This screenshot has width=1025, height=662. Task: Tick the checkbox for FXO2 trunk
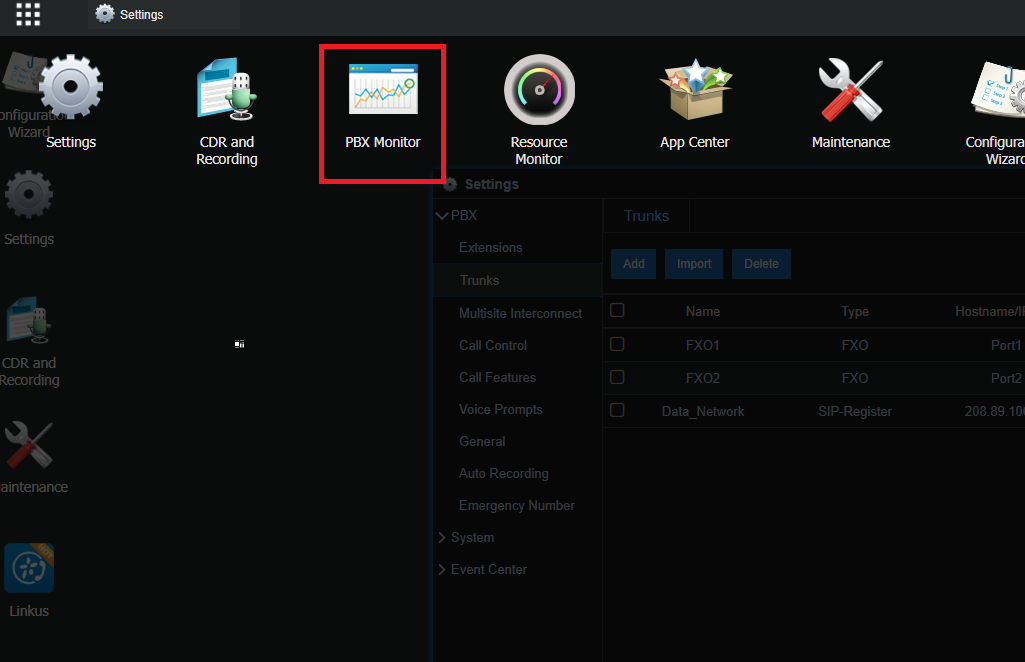[617, 377]
